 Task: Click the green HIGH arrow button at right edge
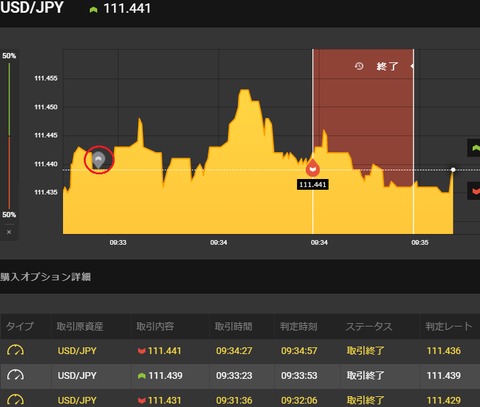click(x=475, y=148)
